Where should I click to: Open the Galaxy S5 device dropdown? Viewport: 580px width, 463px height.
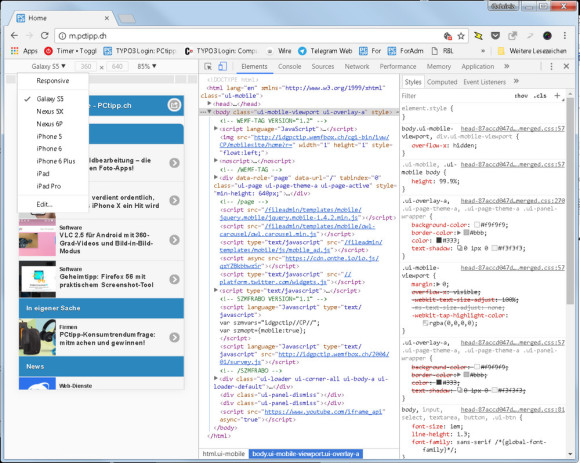[x=48, y=66]
